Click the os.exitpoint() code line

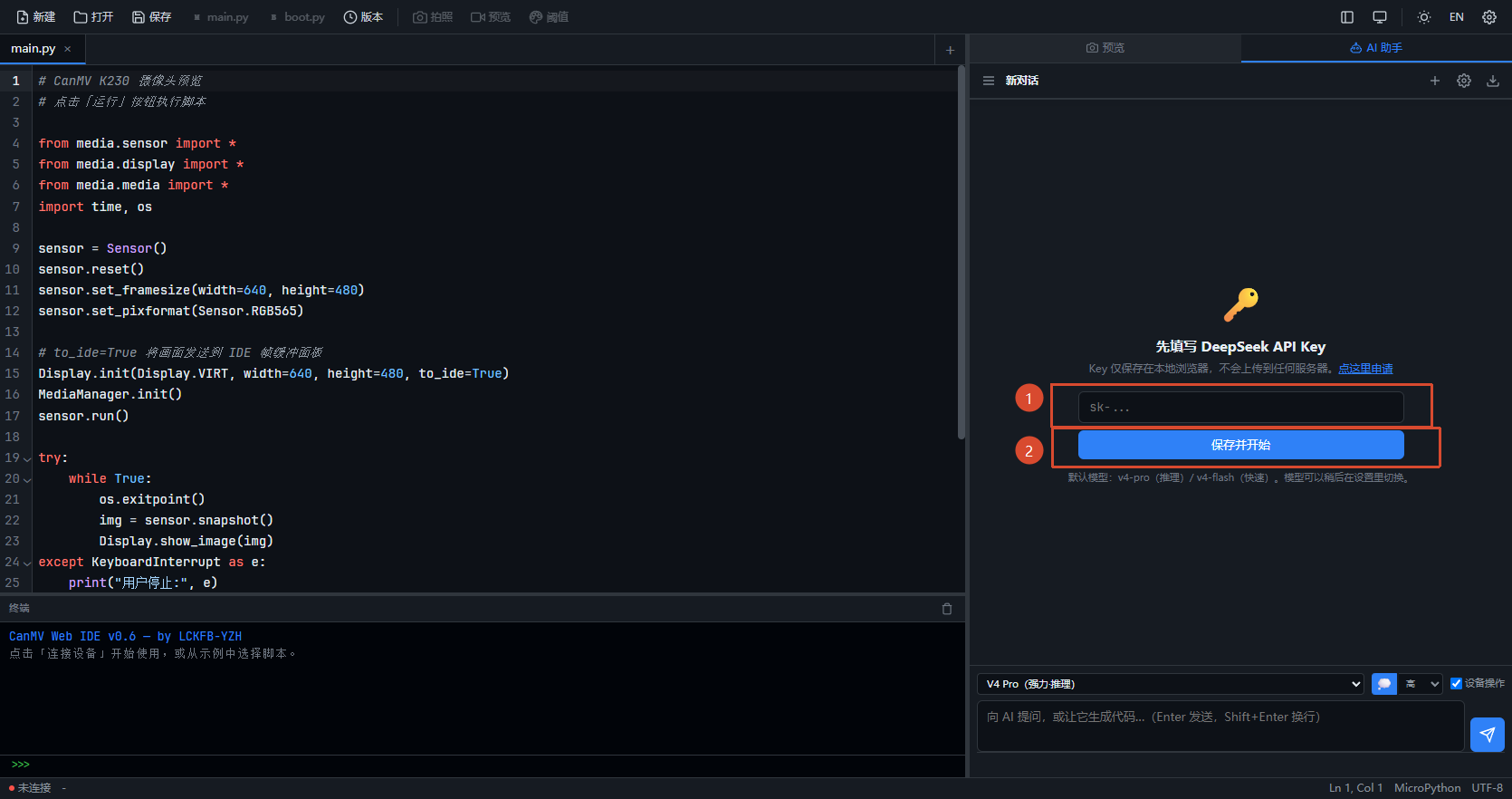(152, 499)
